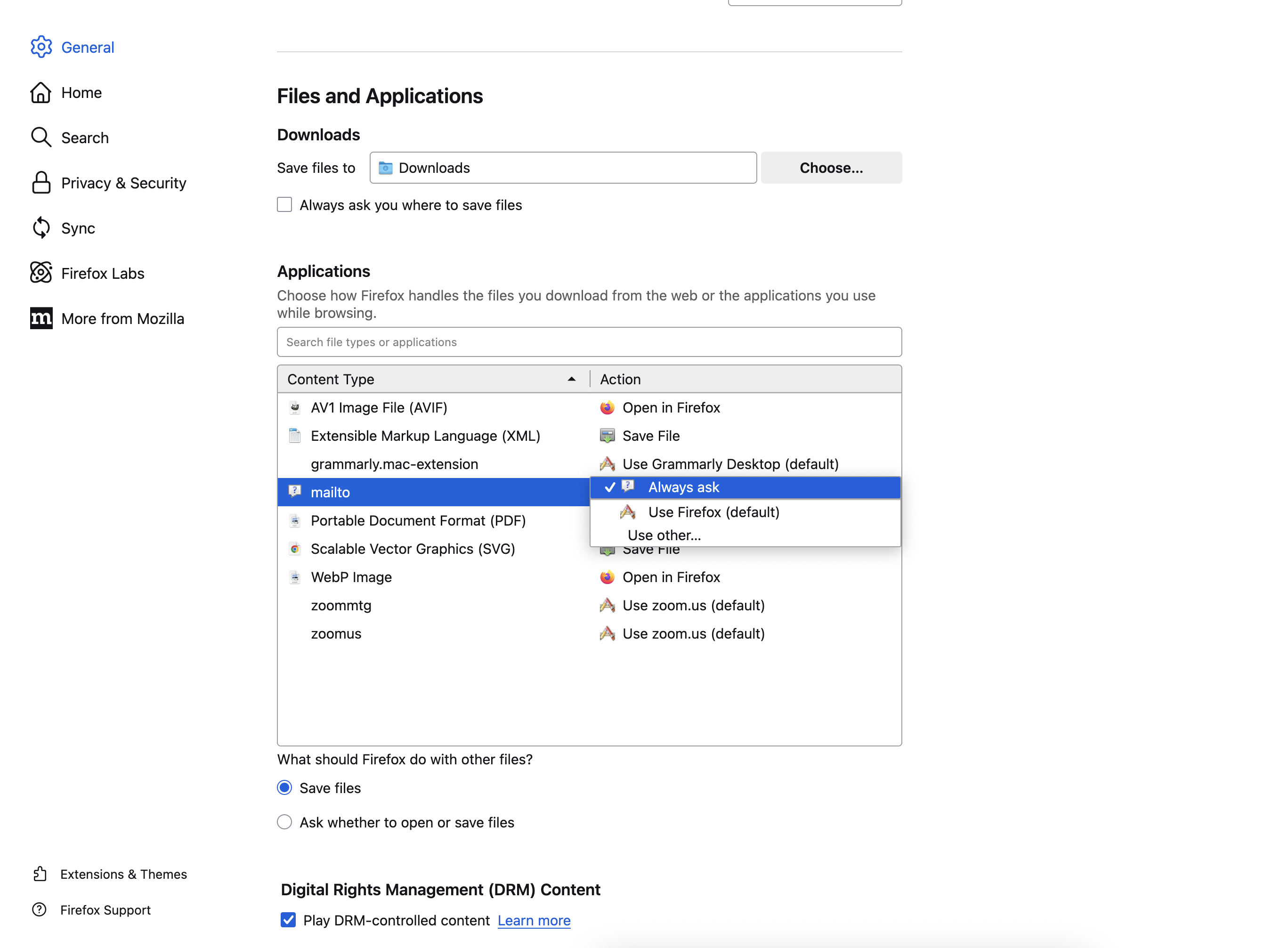This screenshot has width=1288, height=948.
Task: Open the Home settings section
Action: (x=81, y=92)
